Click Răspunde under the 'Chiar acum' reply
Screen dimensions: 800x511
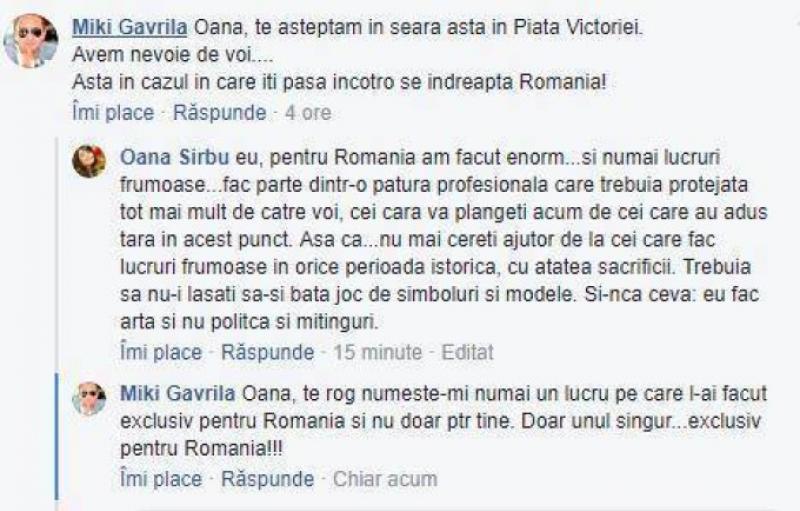[267, 479]
